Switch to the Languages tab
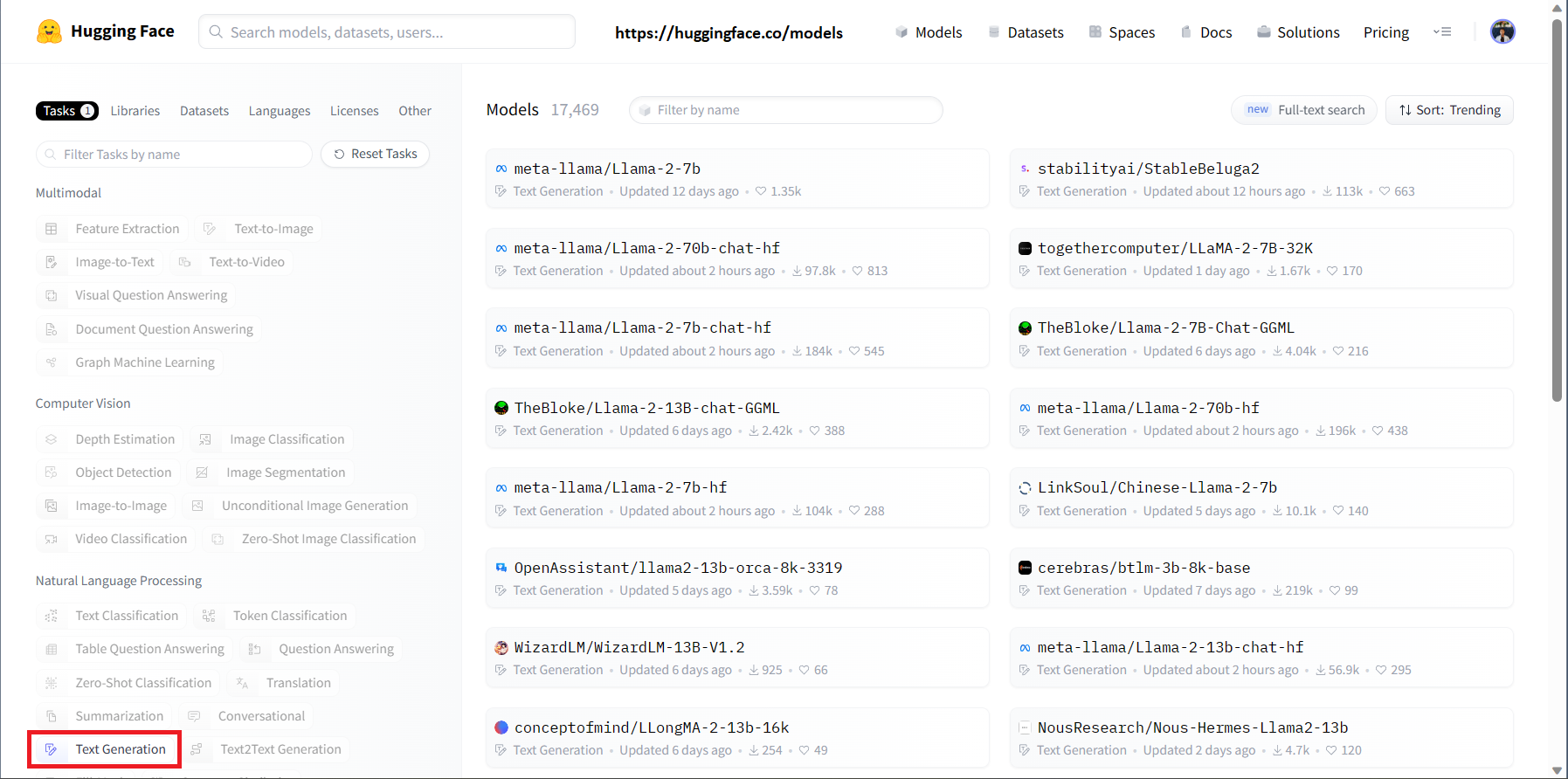 point(280,111)
